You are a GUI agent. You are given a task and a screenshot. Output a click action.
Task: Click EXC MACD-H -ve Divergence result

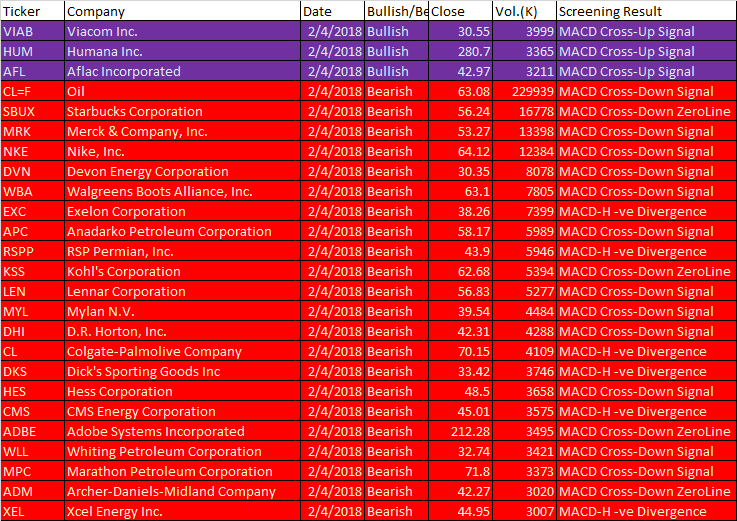646,212
